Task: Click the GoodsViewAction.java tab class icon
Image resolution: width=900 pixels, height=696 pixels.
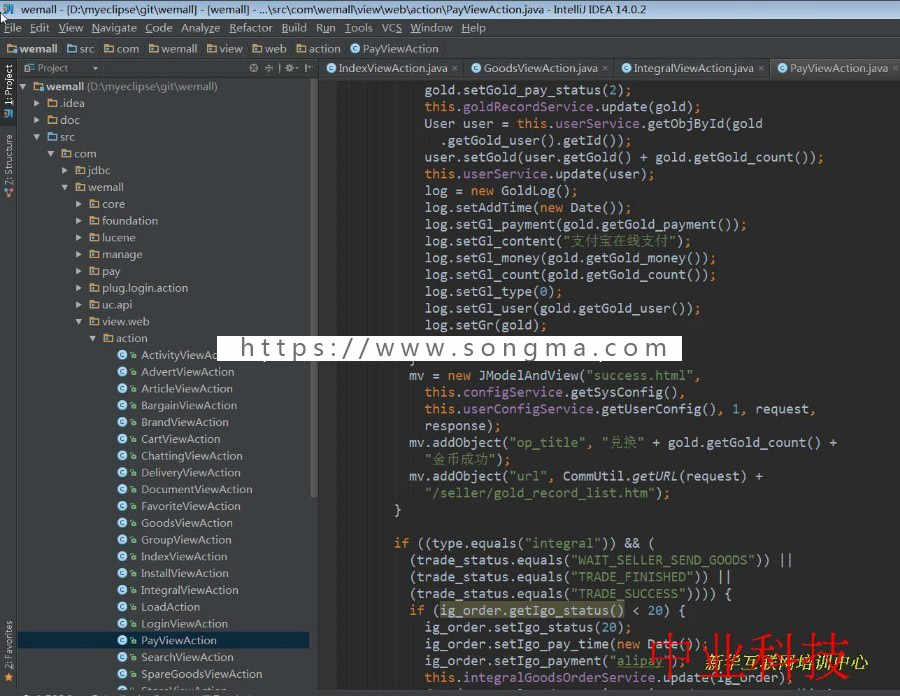Action: click(476, 68)
